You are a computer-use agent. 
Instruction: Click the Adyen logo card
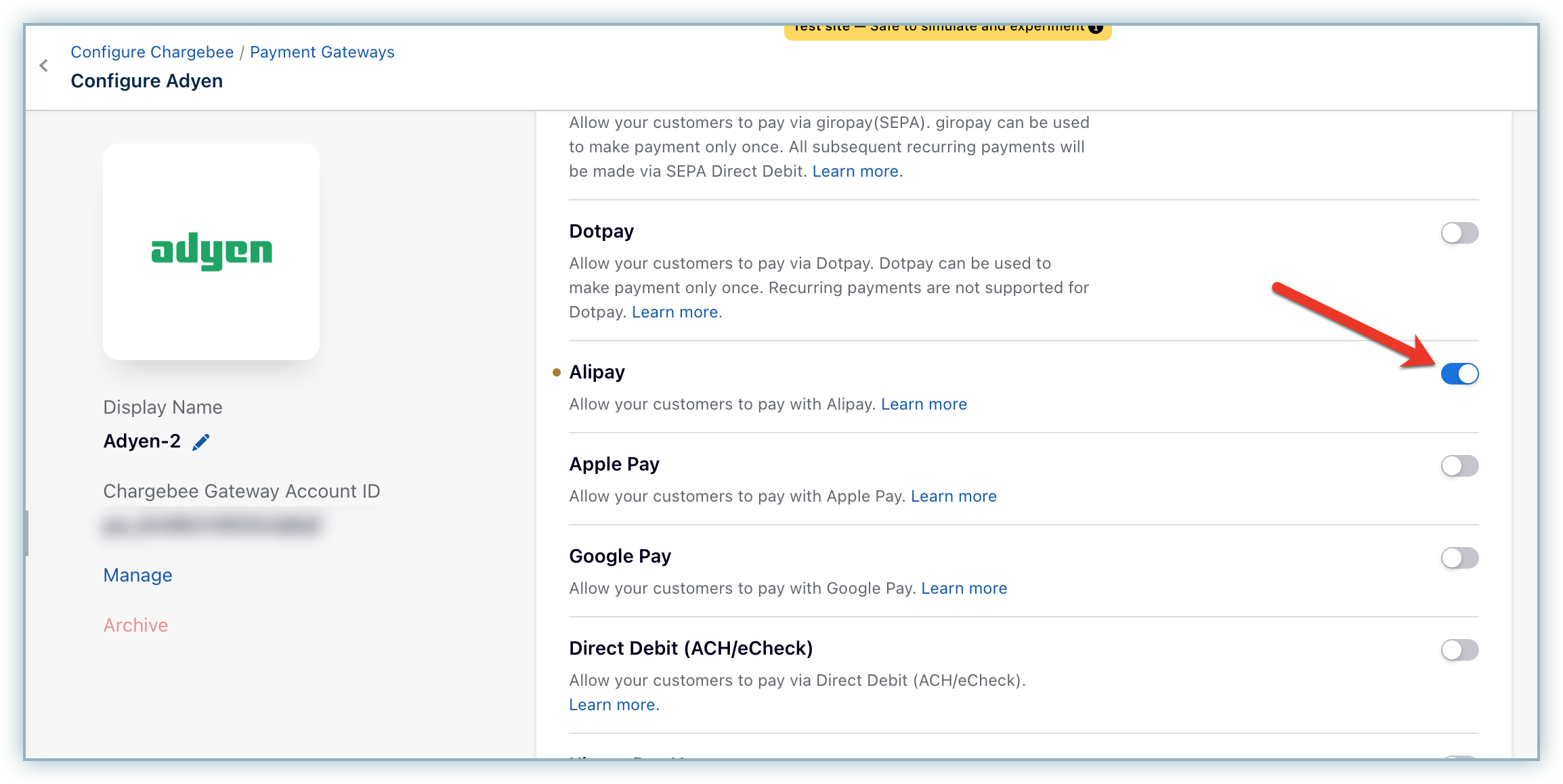pyautogui.click(x=211, y=251)
